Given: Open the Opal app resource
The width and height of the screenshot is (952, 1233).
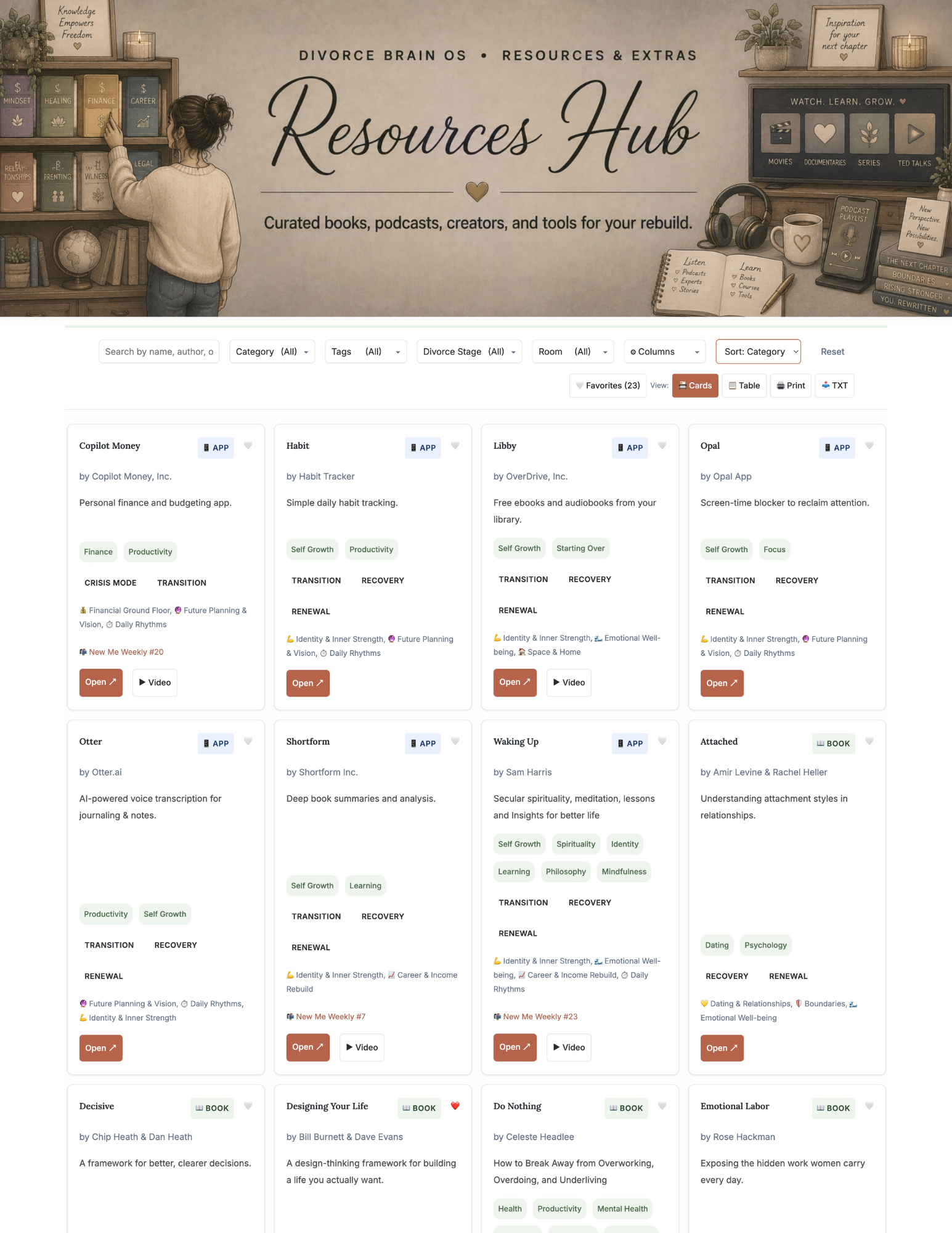Looking at the screenshot, I should pos(722,683).
